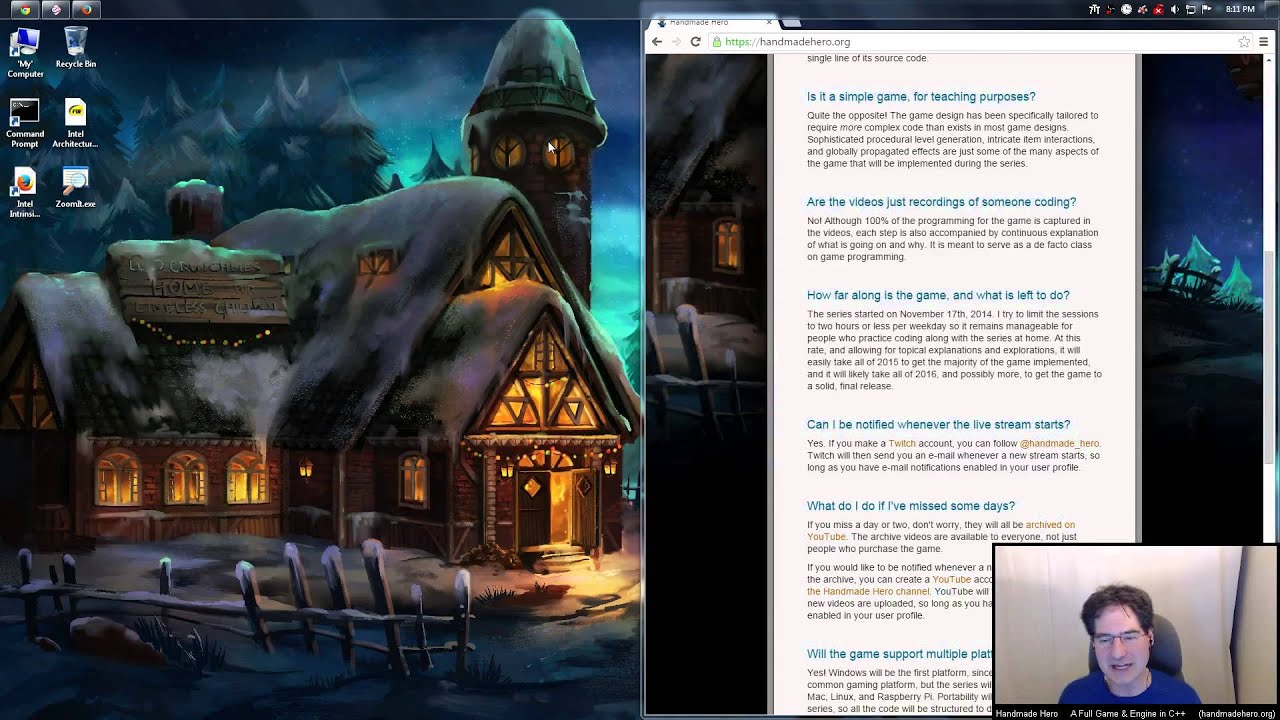This screenshot has width=1280, height=720.
Task: Click the YouTube account link
Action: (952, 580)
